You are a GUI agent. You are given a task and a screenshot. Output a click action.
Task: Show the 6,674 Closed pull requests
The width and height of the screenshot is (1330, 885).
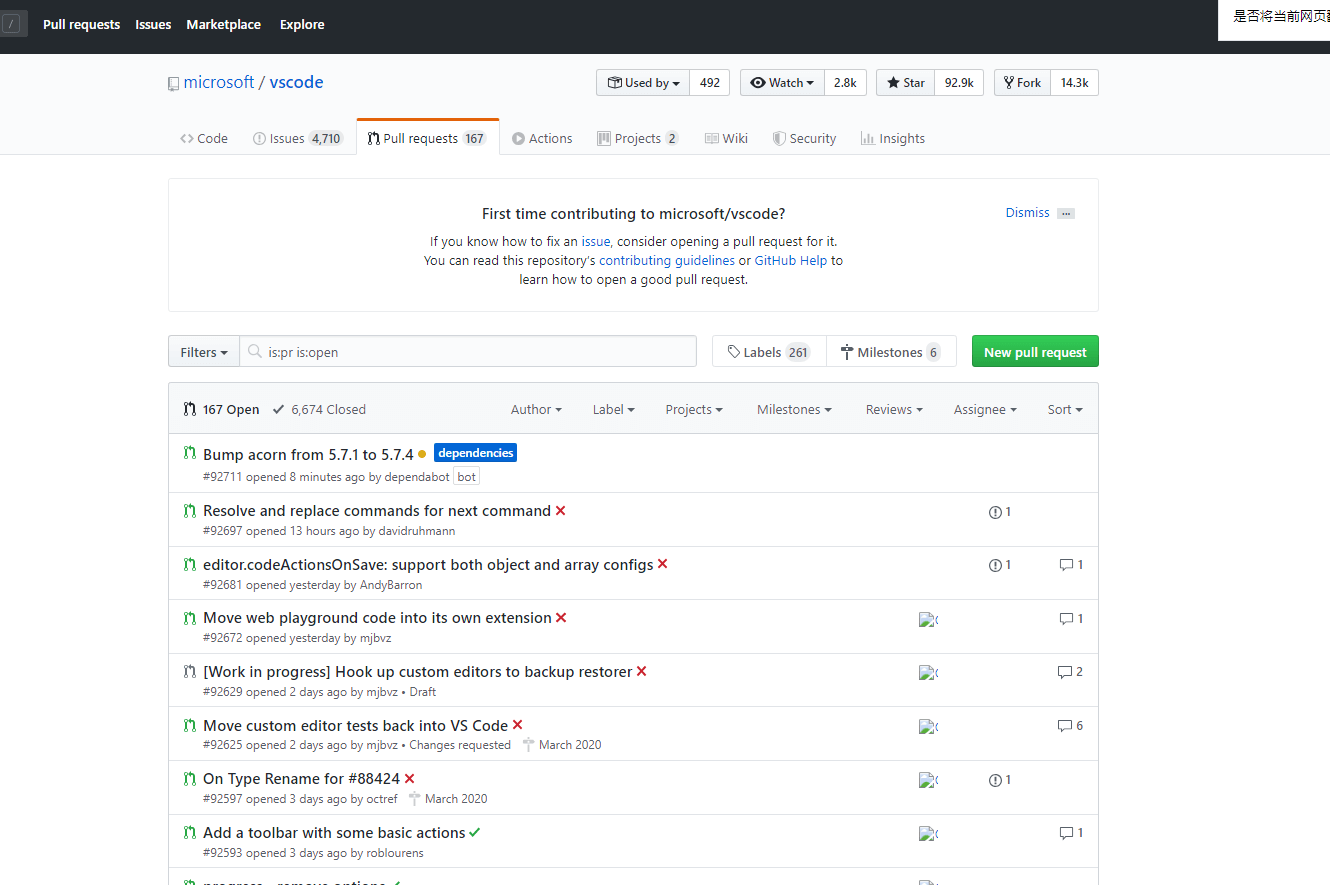[319, 410]
